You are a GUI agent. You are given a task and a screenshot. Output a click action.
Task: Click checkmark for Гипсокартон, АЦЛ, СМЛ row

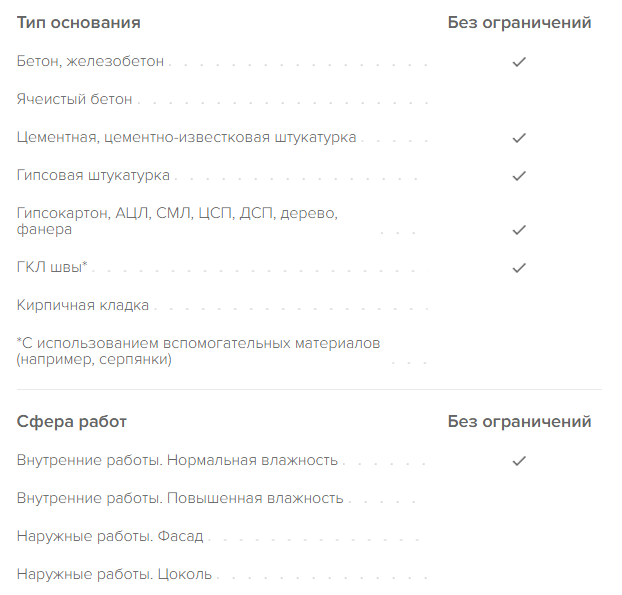click(x=519, y=230)
